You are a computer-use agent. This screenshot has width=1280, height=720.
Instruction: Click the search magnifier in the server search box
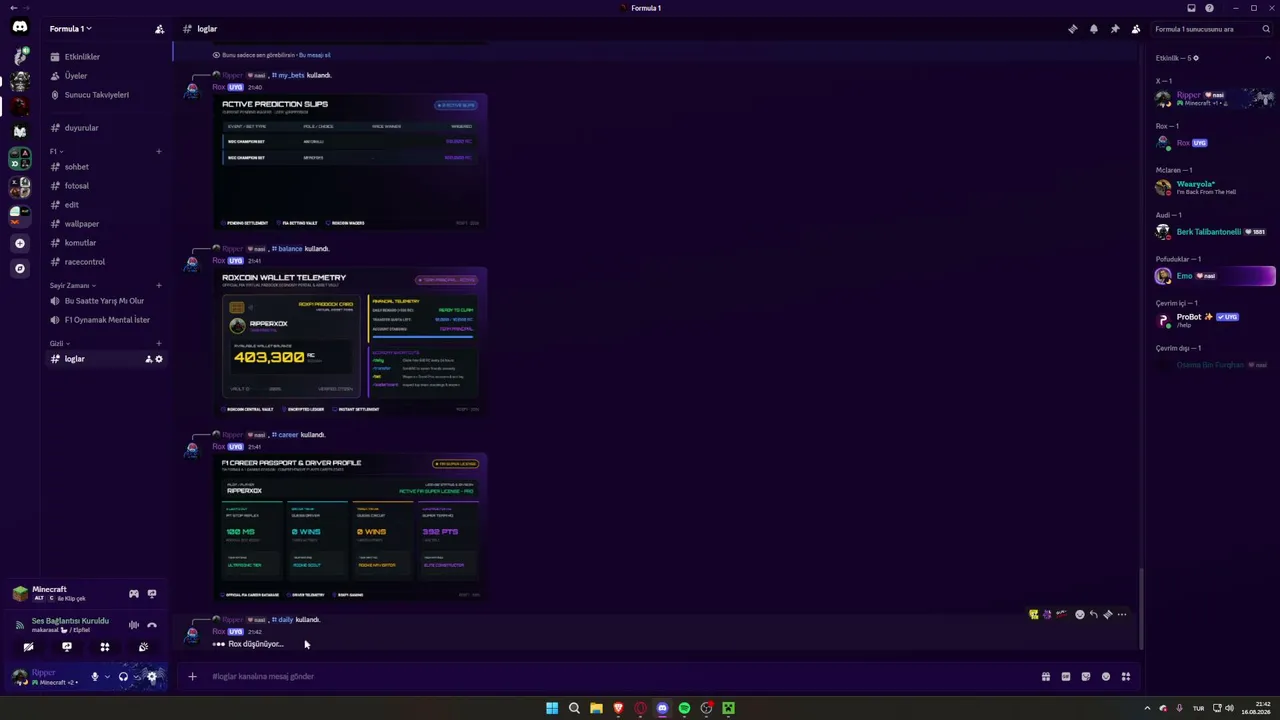coord(1266,29)
